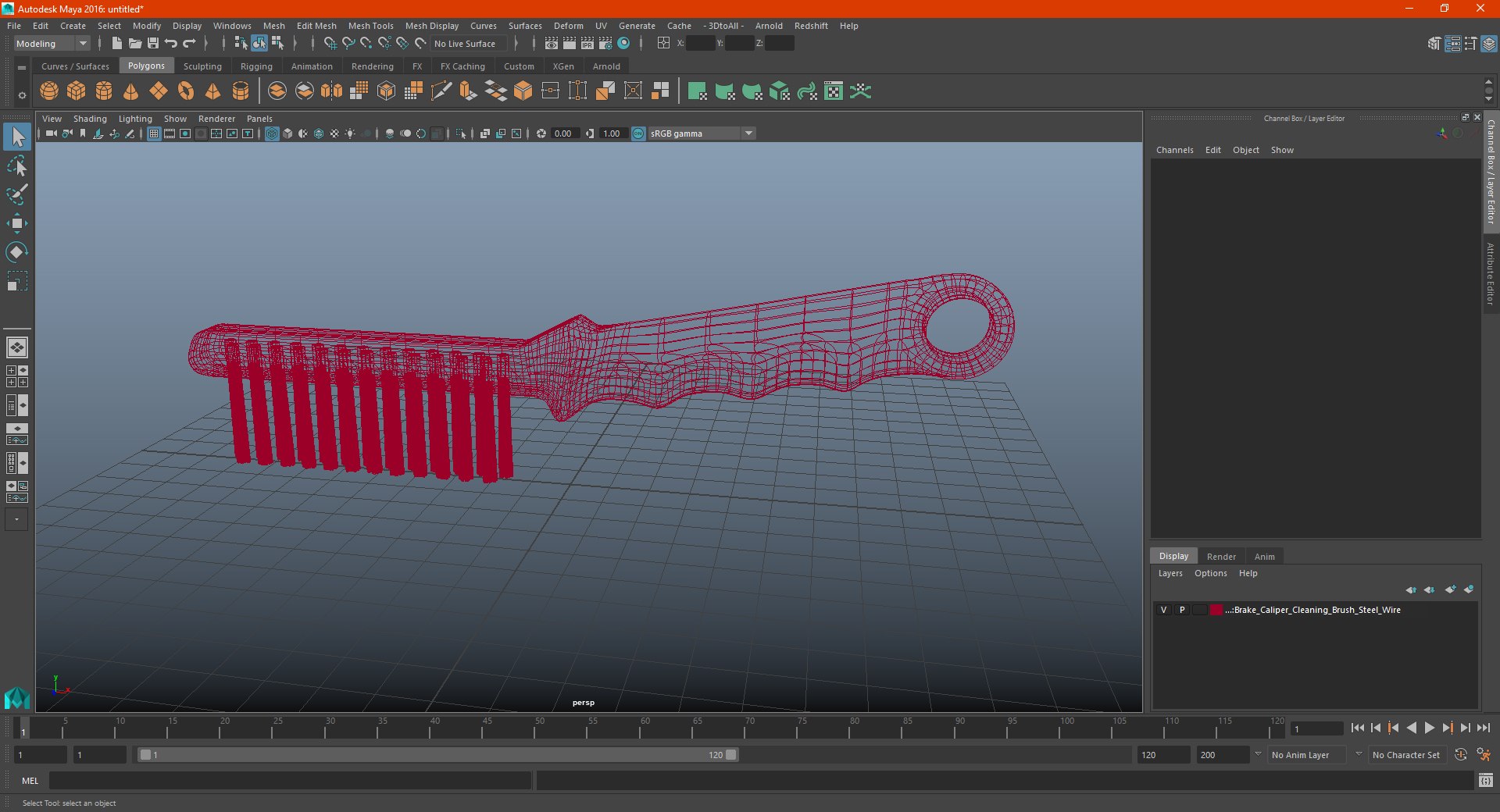Redo the action from status line

click(x=189, y=44)
